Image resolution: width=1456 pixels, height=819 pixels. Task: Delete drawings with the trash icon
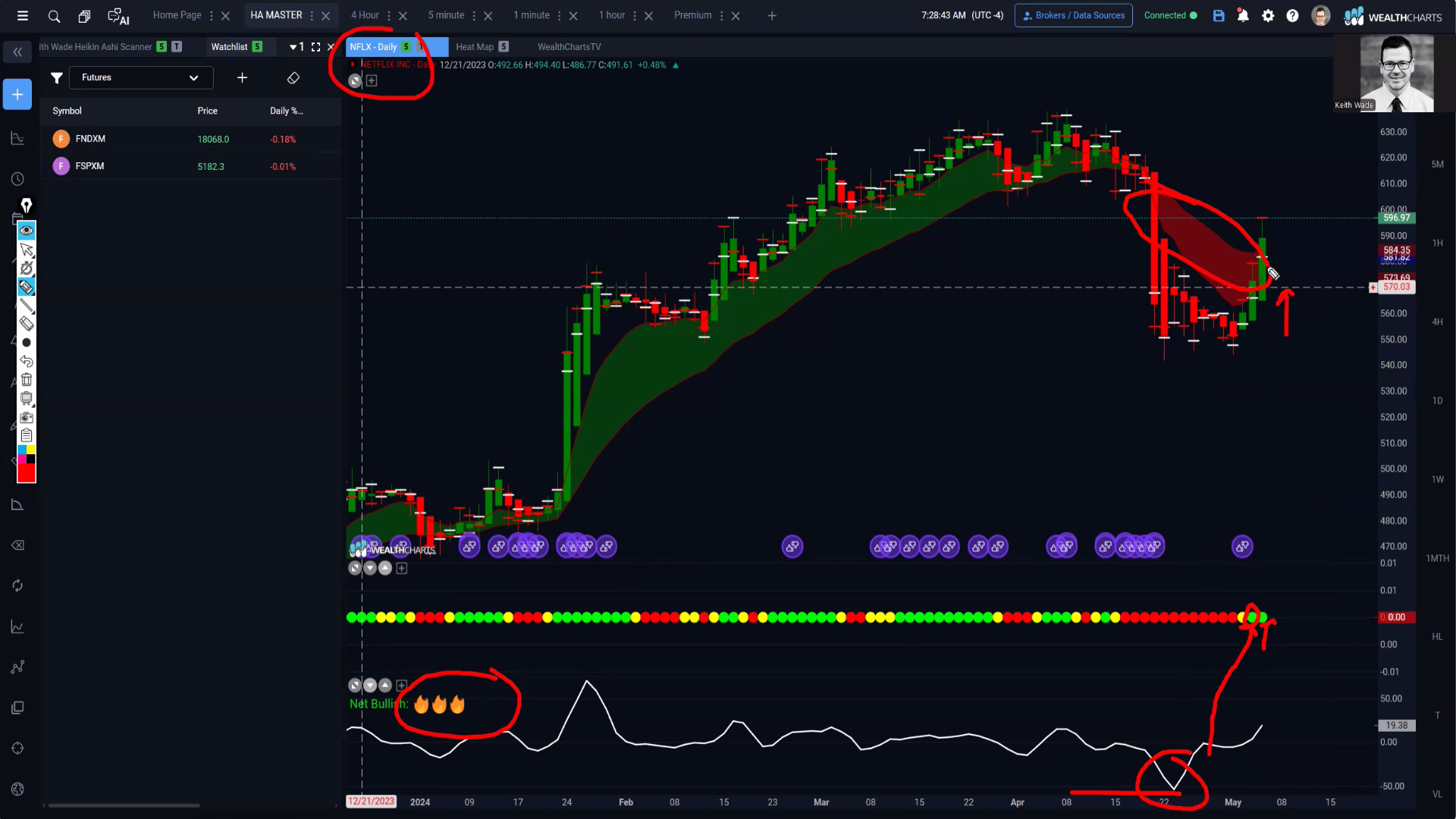click(27, 380)
